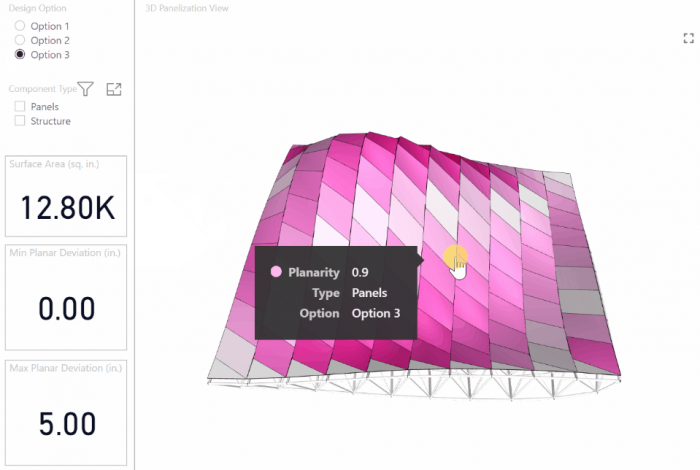
Task: Click the Min Planar Deviation (in.) label
Action: click(65, 253)
